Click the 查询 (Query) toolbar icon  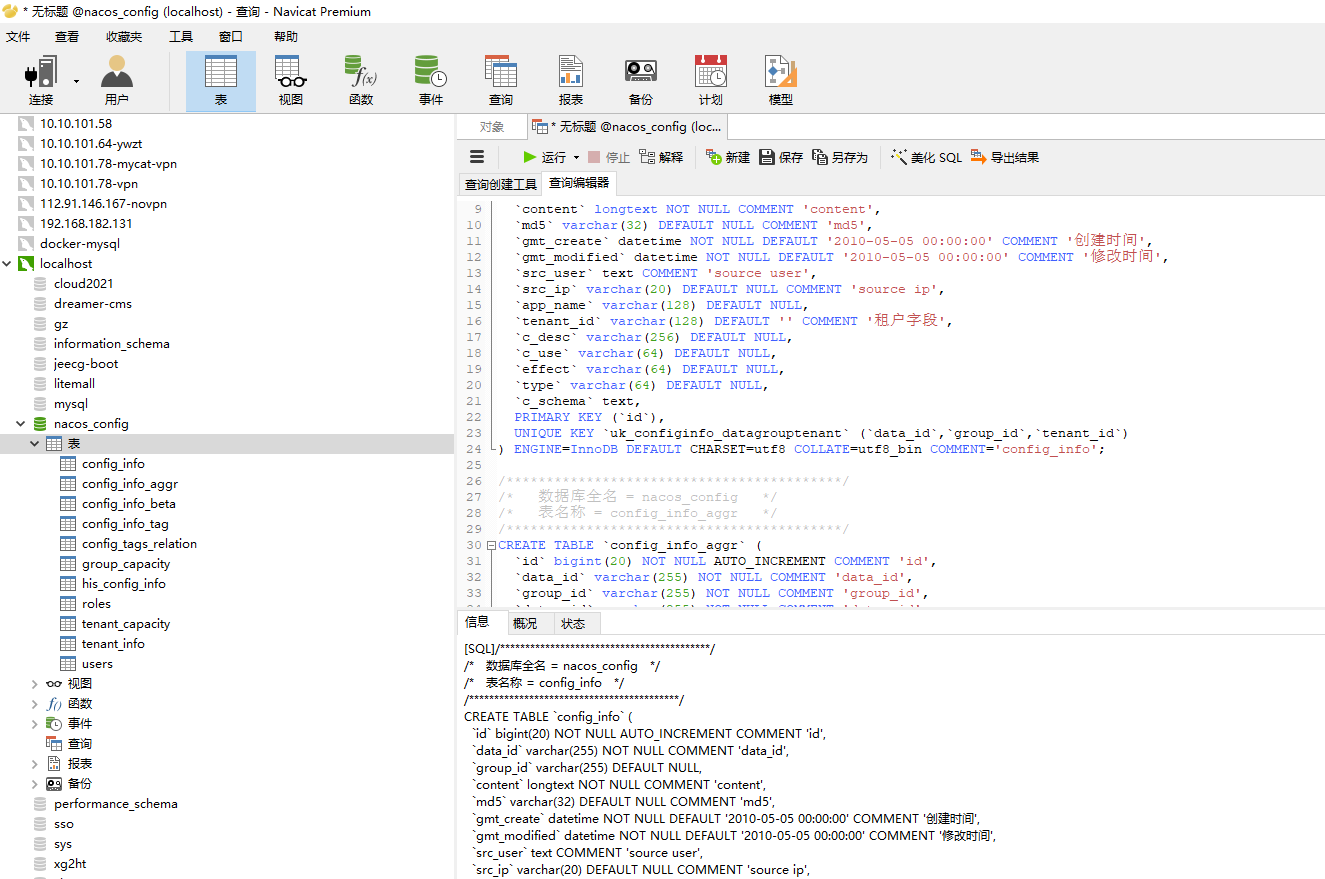501,81
